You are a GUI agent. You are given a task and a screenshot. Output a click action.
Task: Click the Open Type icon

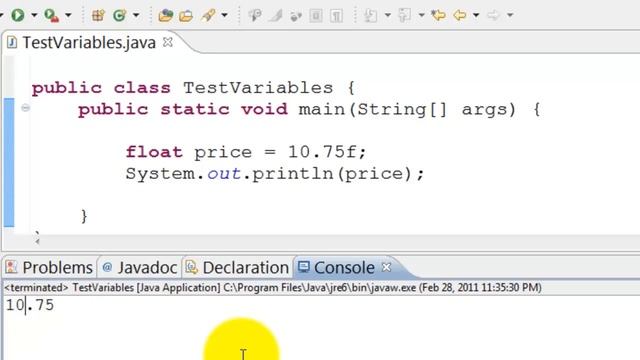165,15
